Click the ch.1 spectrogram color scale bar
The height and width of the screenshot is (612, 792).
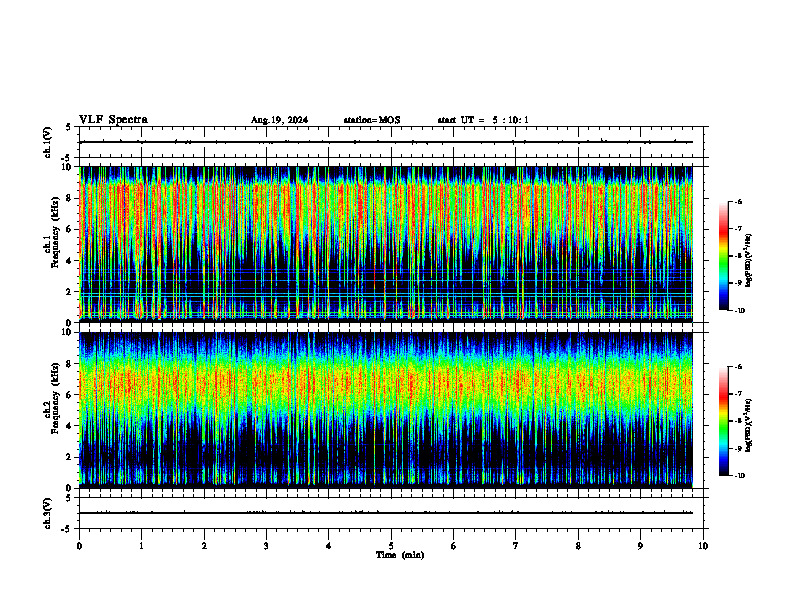[723, 256]
